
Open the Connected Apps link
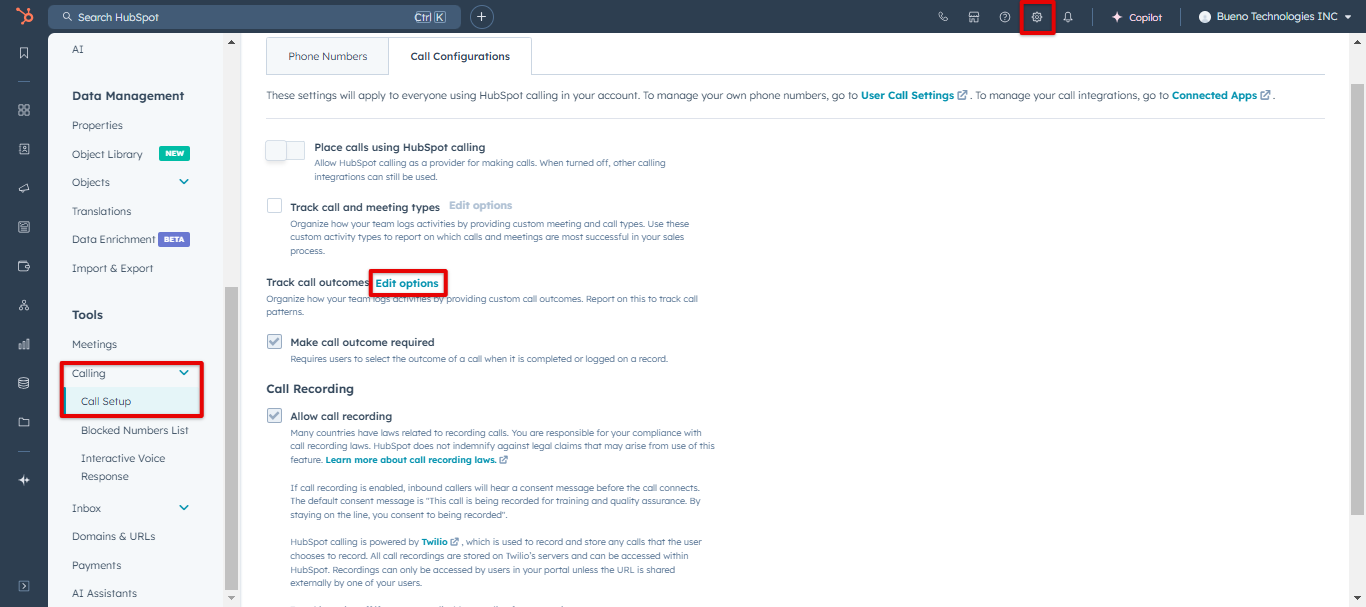[x=1214, y=95]
